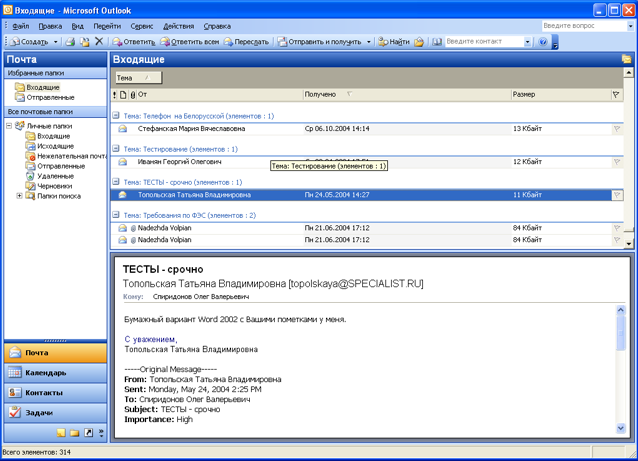The height and width of the screenshot is (461, 638).
Task: Open the Создать dropdown arrow
Action: pos(55,42)
